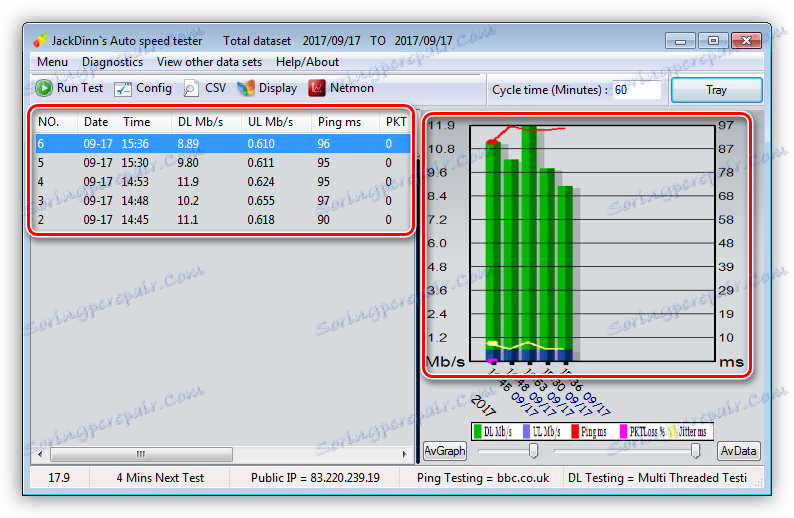This screenshot has width=794, height=518.
Task: Click the ping value 90 cell
Action: pos(323,220)
